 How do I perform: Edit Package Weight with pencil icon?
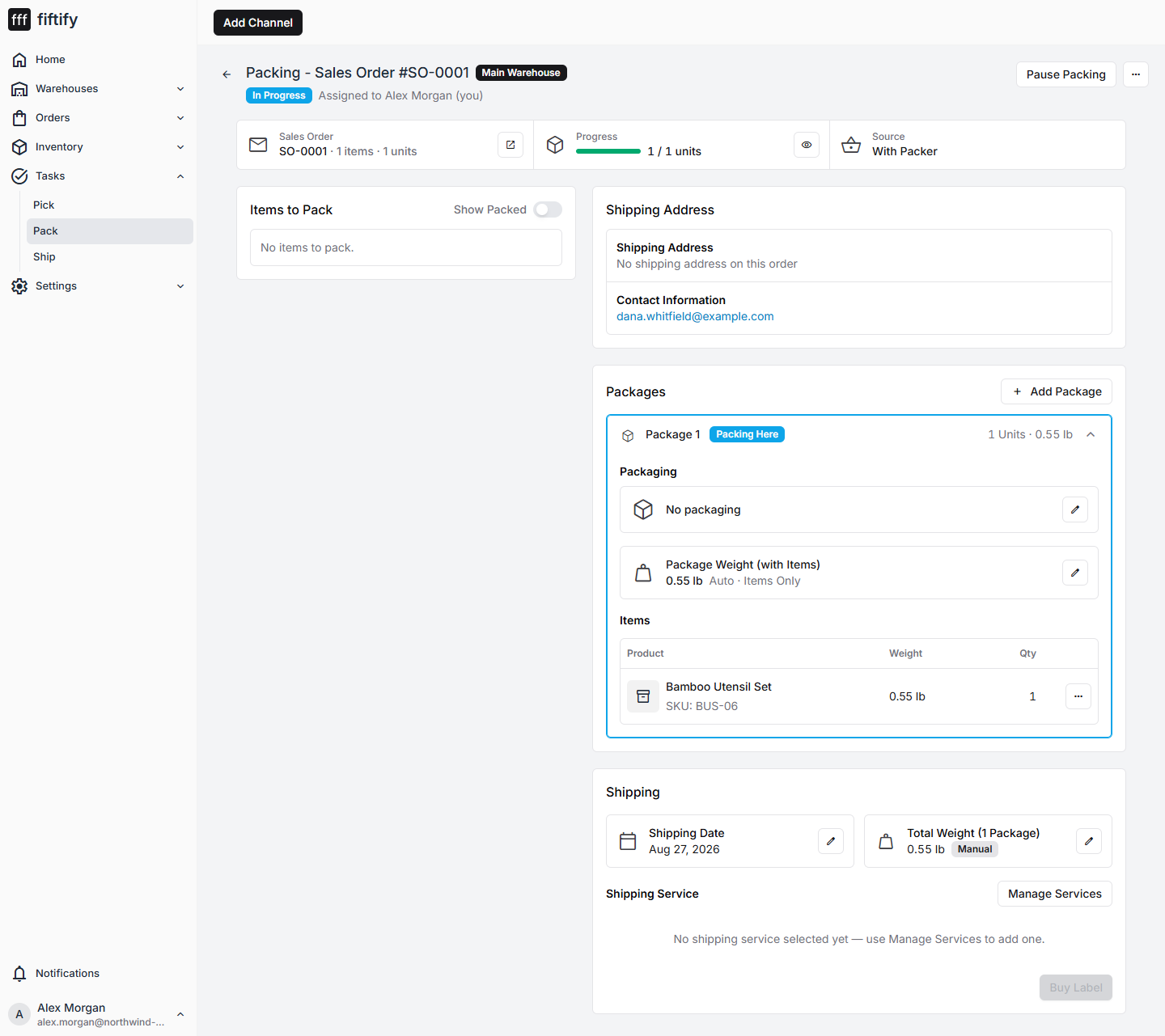tap(1075, 573)
